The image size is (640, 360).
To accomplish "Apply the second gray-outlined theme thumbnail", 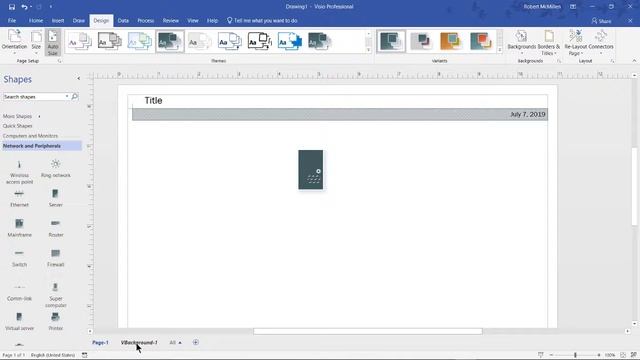I will coord(110,41).
